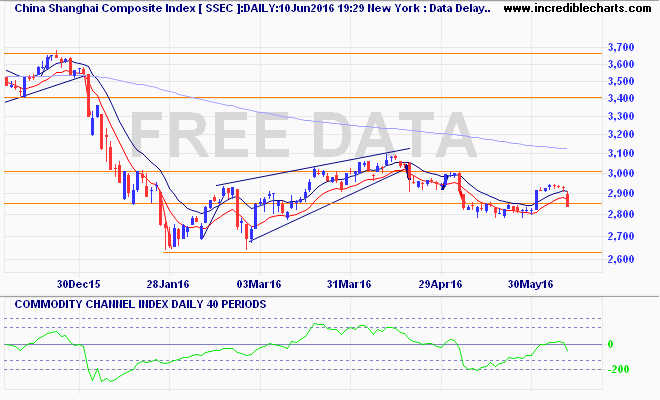Click the 29Apr16 date label
The image size is (660, 400).
[440, 284]
